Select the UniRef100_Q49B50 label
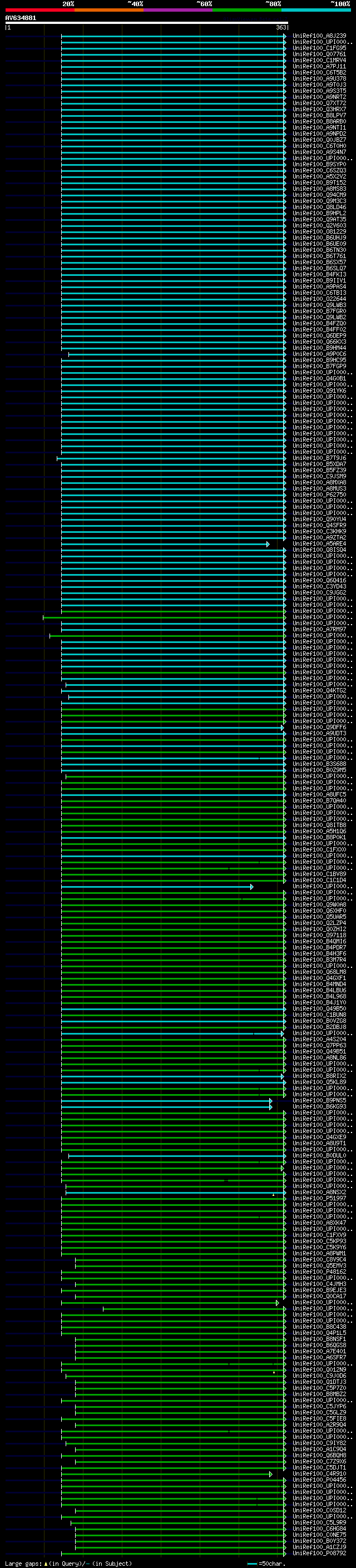356x1568 pixels. pyautogui.click(x=319, y=1008)
